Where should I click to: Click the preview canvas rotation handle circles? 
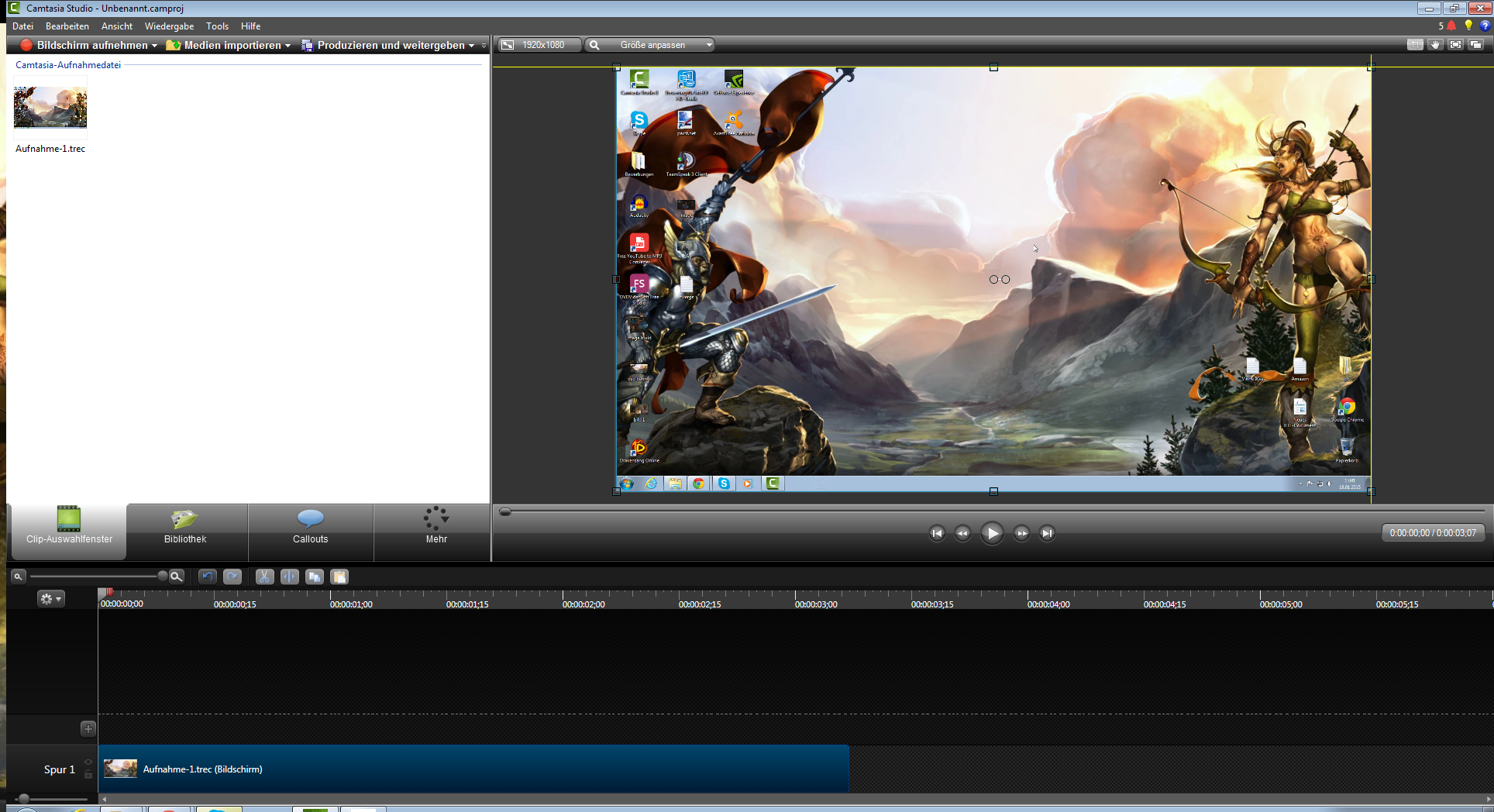[x=1000, y=280]
